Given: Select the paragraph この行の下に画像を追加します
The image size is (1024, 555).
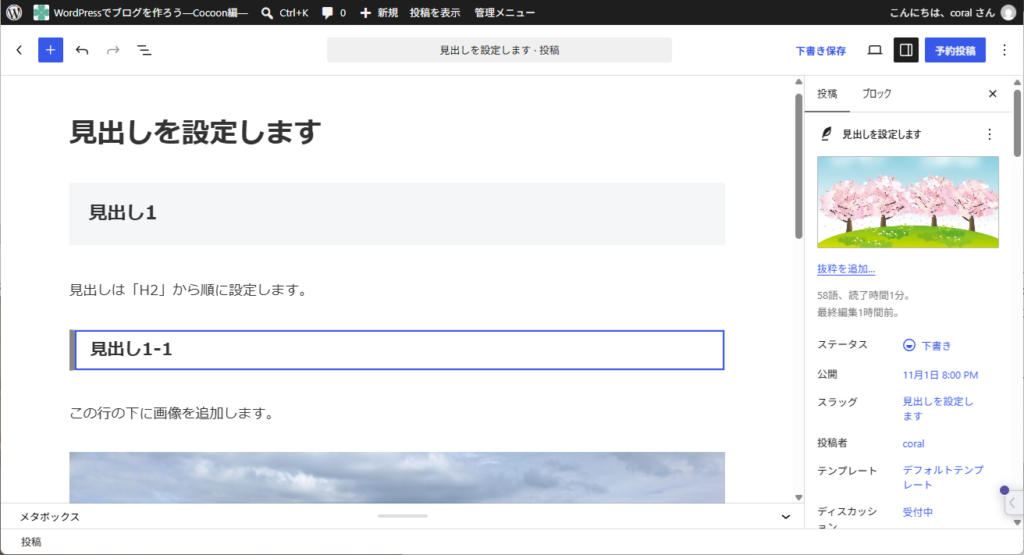Looking at the screenshot, I should [173, 413].
